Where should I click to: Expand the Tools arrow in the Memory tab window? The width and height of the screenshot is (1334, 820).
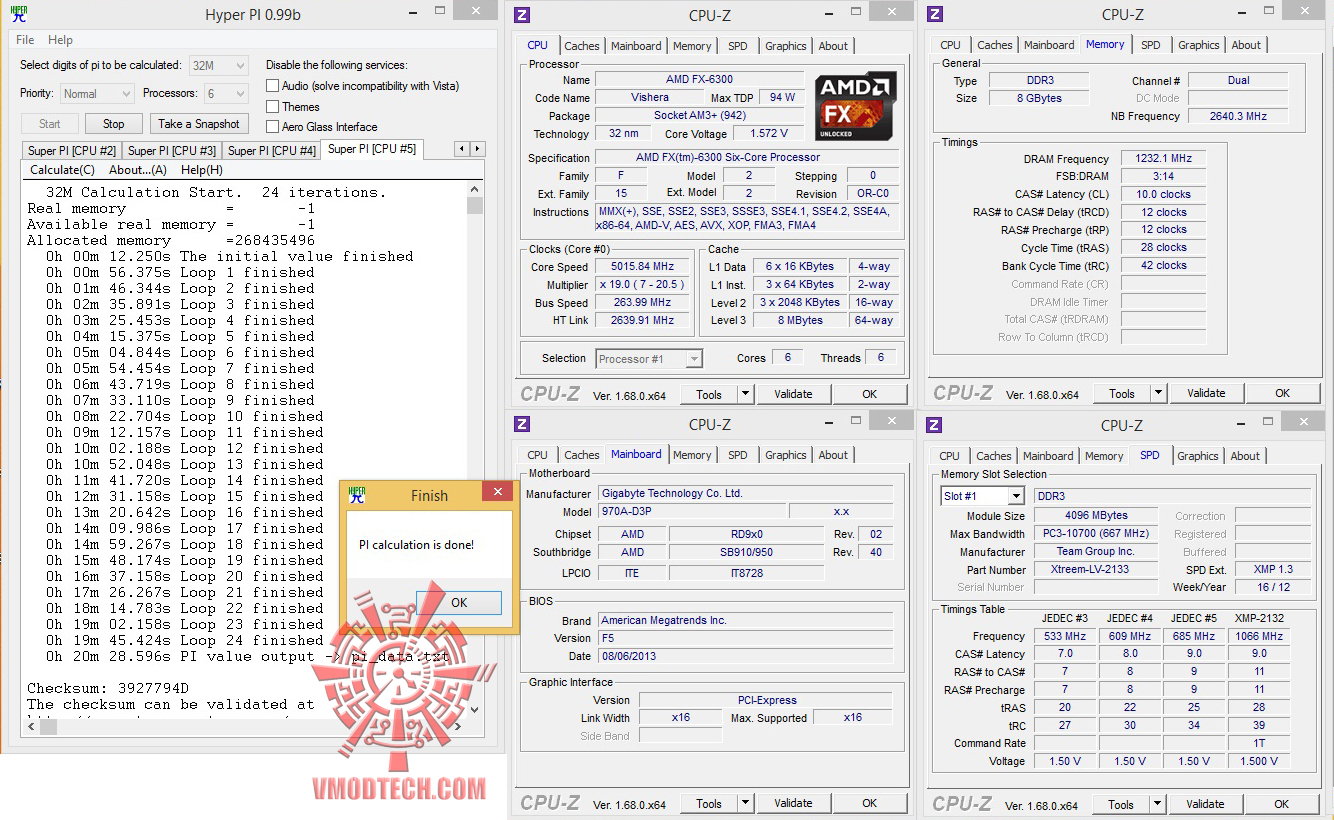pos(1157,393)
